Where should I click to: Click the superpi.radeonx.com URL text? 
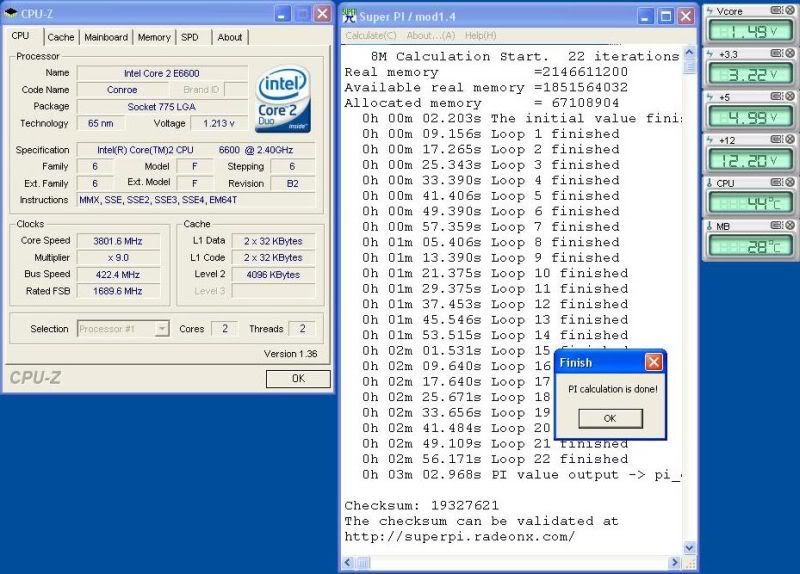click(460, 537)
